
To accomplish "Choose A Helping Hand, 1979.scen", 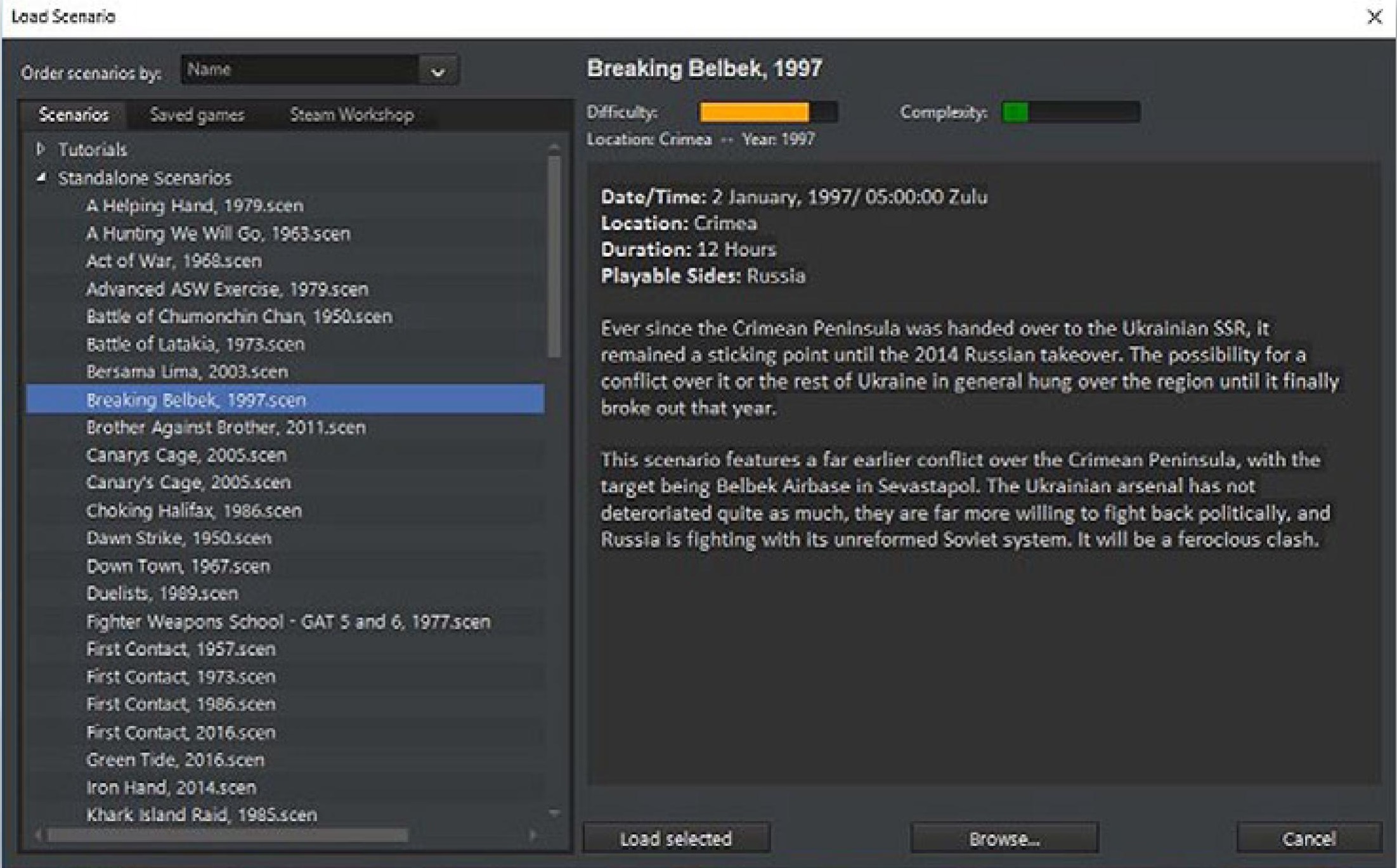I will pos(195,205).
